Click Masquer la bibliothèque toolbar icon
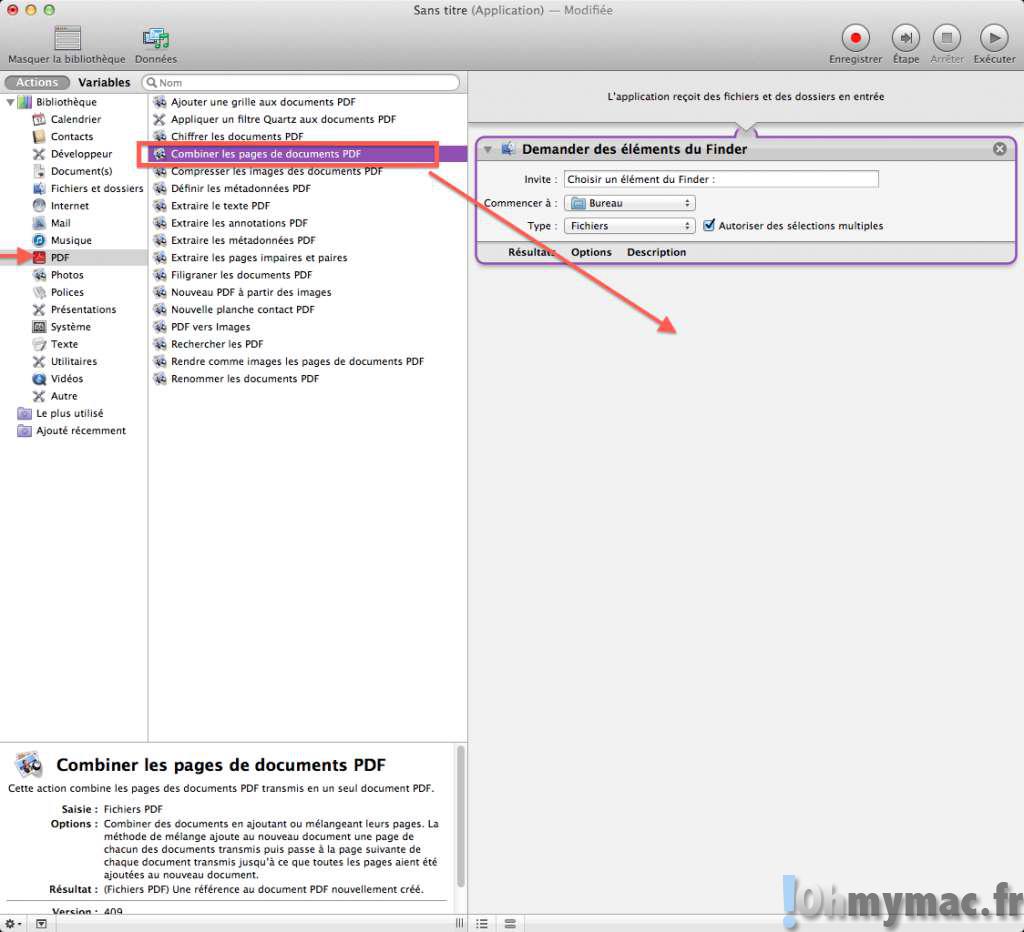The image size is (1024, 932). [67, 39]
